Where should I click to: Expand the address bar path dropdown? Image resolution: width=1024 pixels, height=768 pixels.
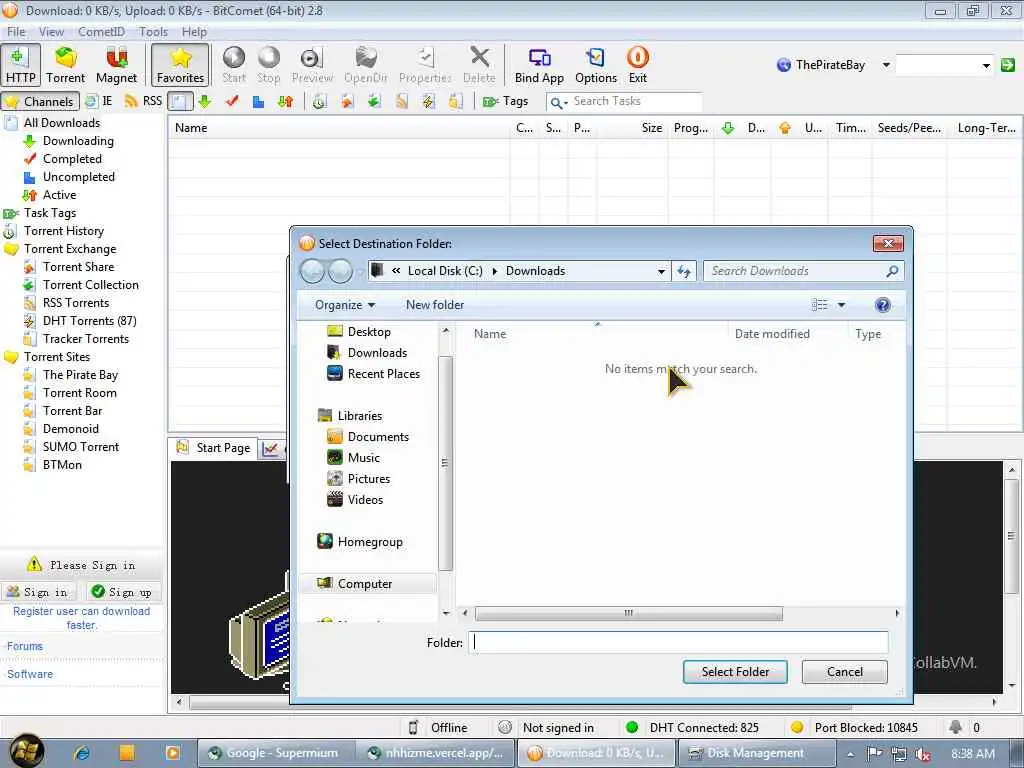[661, 271]
